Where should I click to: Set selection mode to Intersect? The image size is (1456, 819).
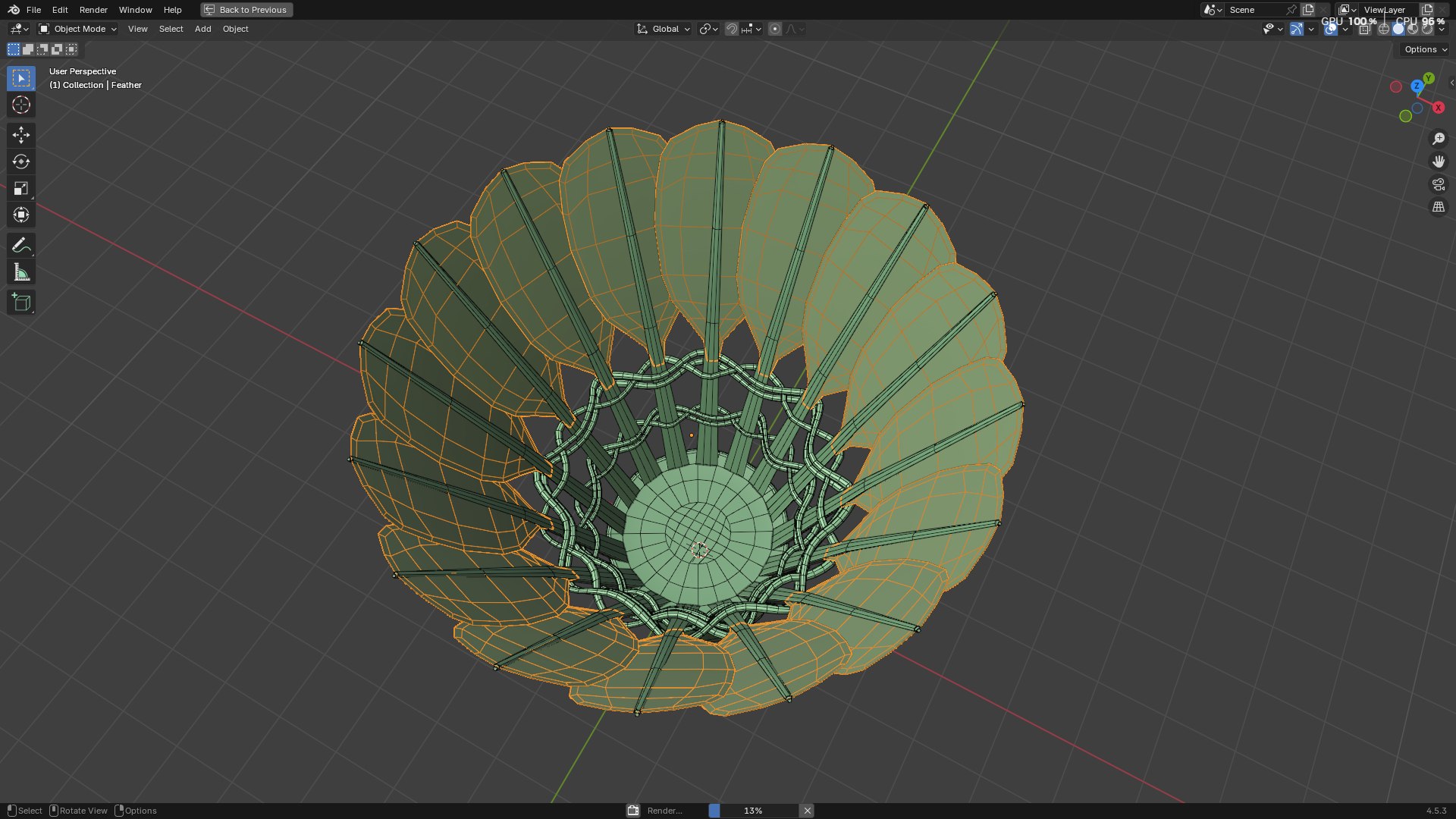(x=71, y=49)
